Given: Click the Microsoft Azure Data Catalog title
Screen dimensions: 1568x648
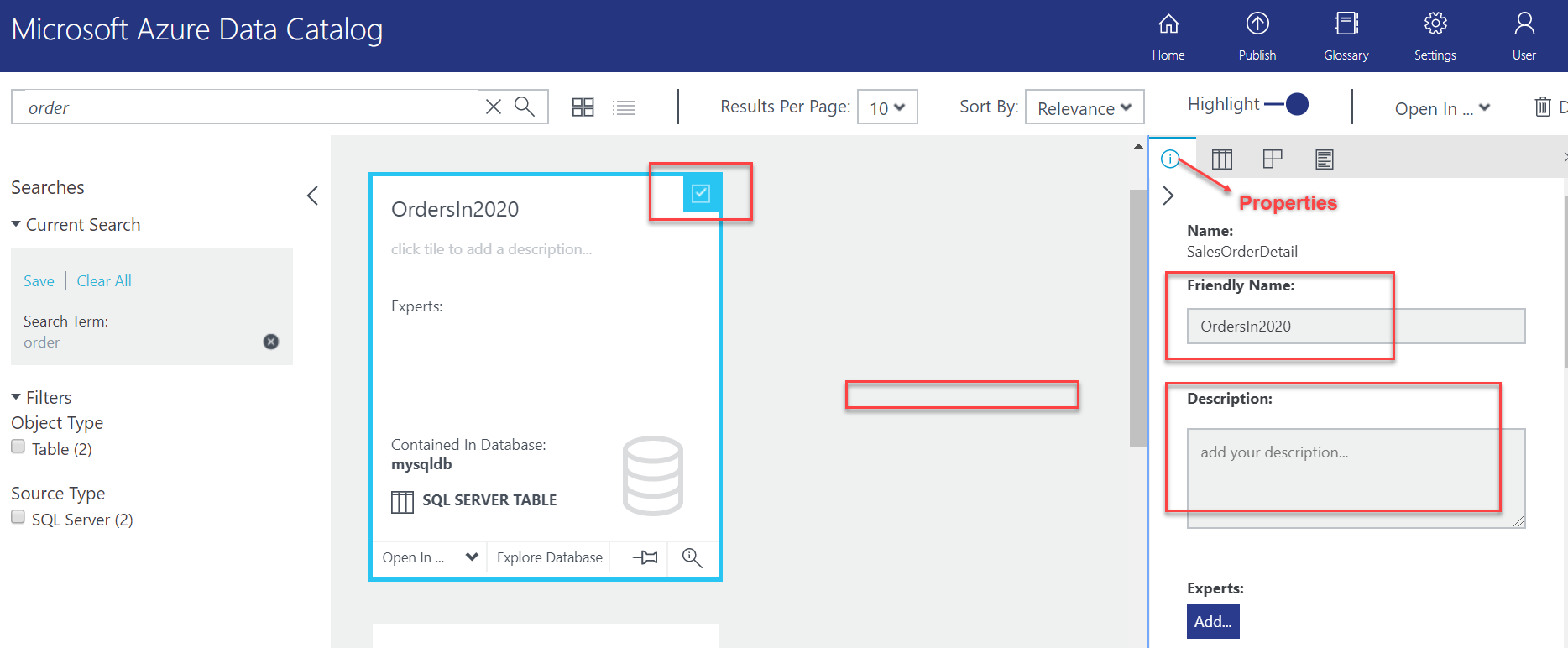Looking at the screenshot, I should pos(197,29).
